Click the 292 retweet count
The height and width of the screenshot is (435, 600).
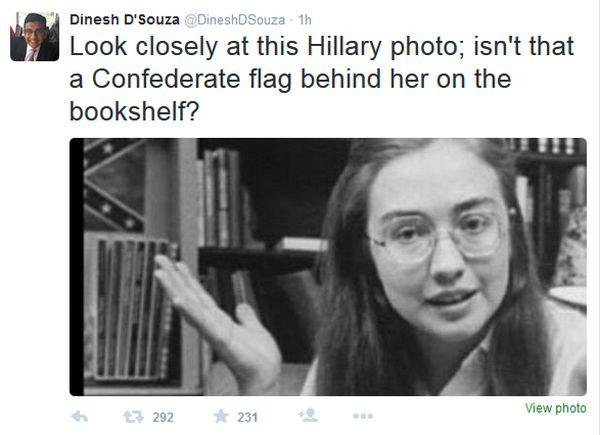[x=163, y=417]
